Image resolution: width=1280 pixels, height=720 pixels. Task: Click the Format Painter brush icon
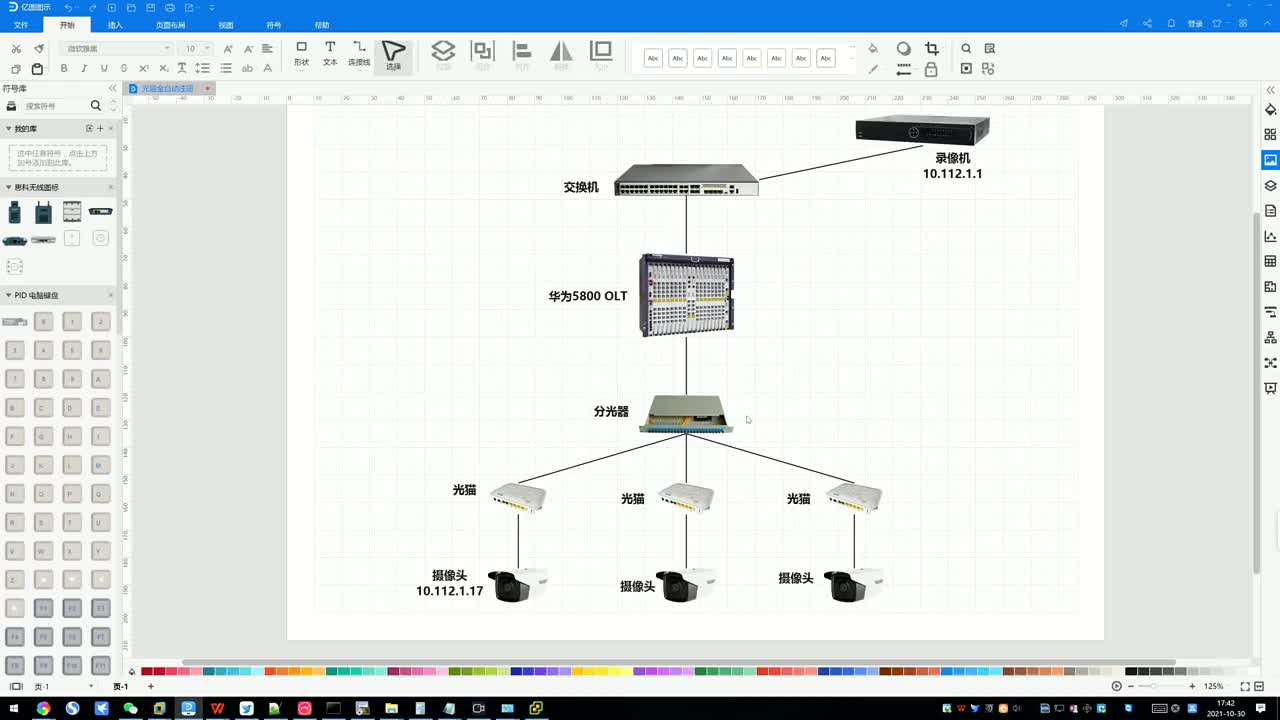(39, 48)
